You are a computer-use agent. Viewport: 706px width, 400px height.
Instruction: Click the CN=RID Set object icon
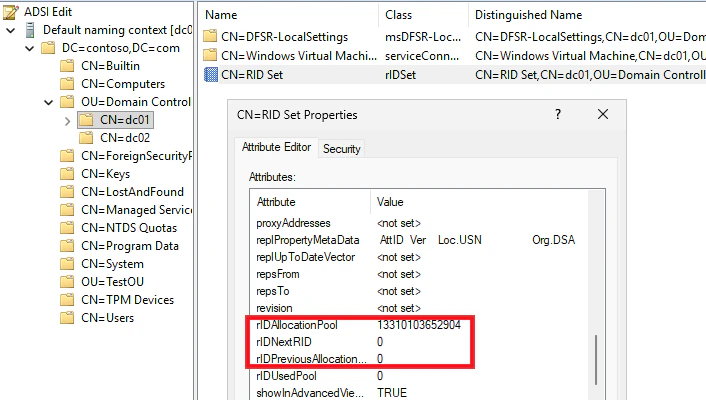coord(210,74)
